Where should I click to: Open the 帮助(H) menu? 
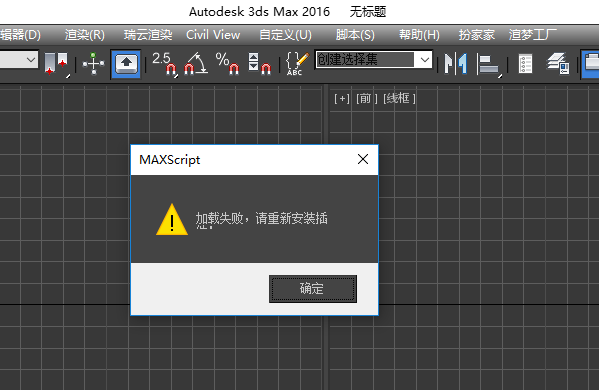(419, 35)
